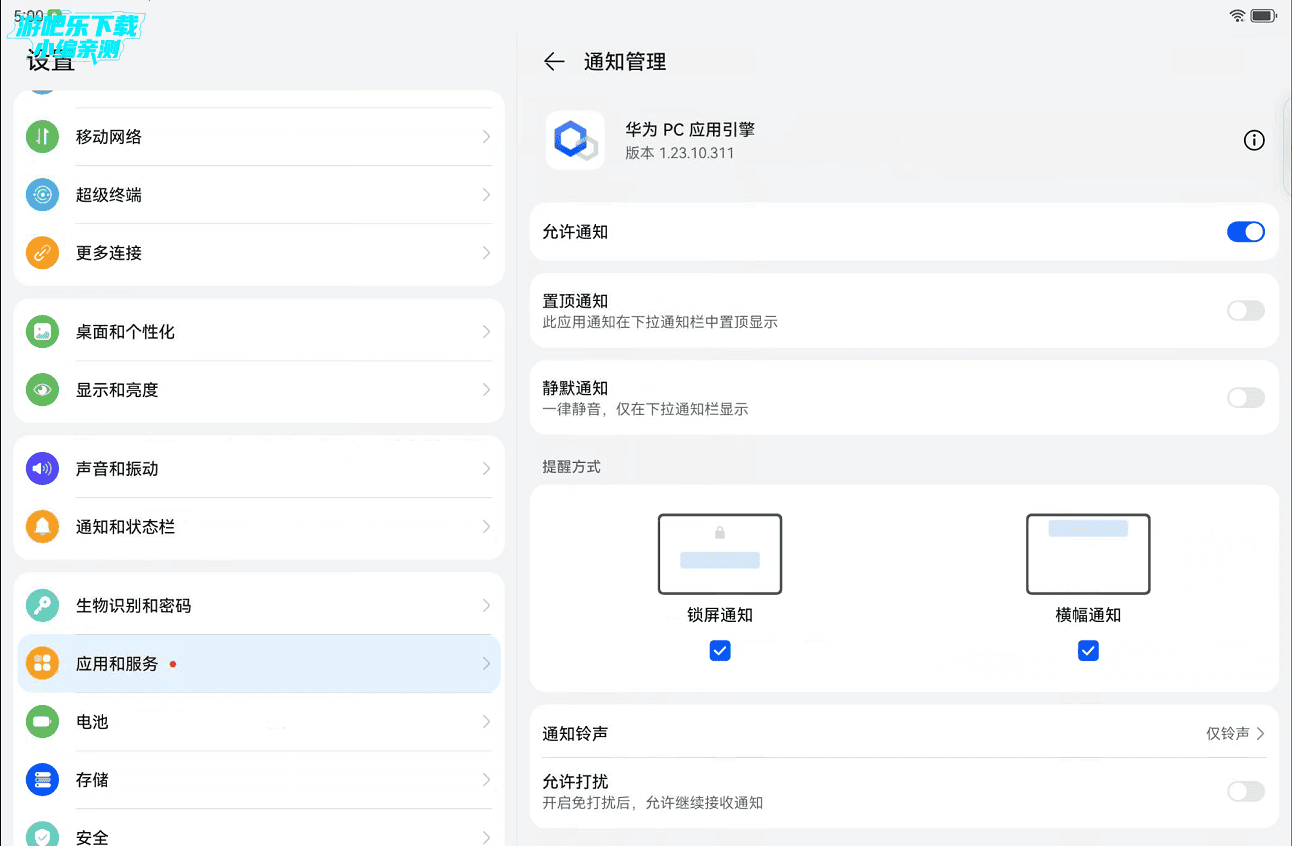Screen dimensions: 1292x846
Task: Click the purple 声音和振动 speaker icon
Action: (x=42, y=468)
